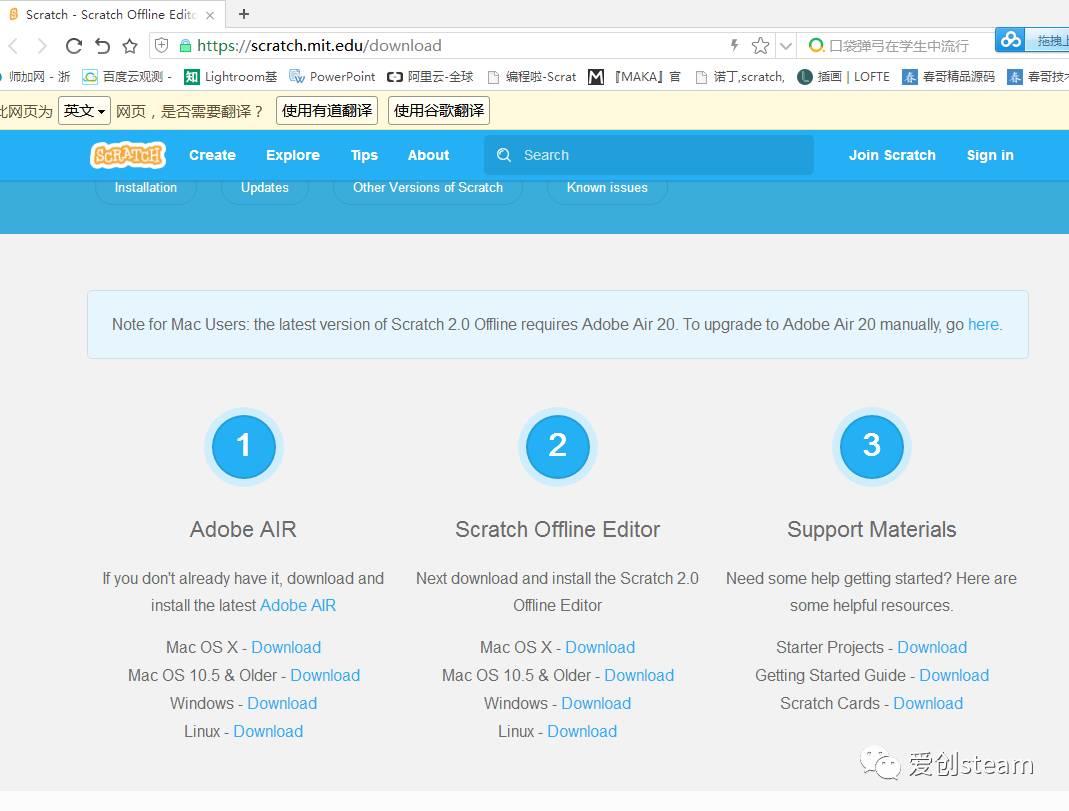The image size is (1069, 811).
Task: Click Join Scratch
Action: (x=892, y=155)
